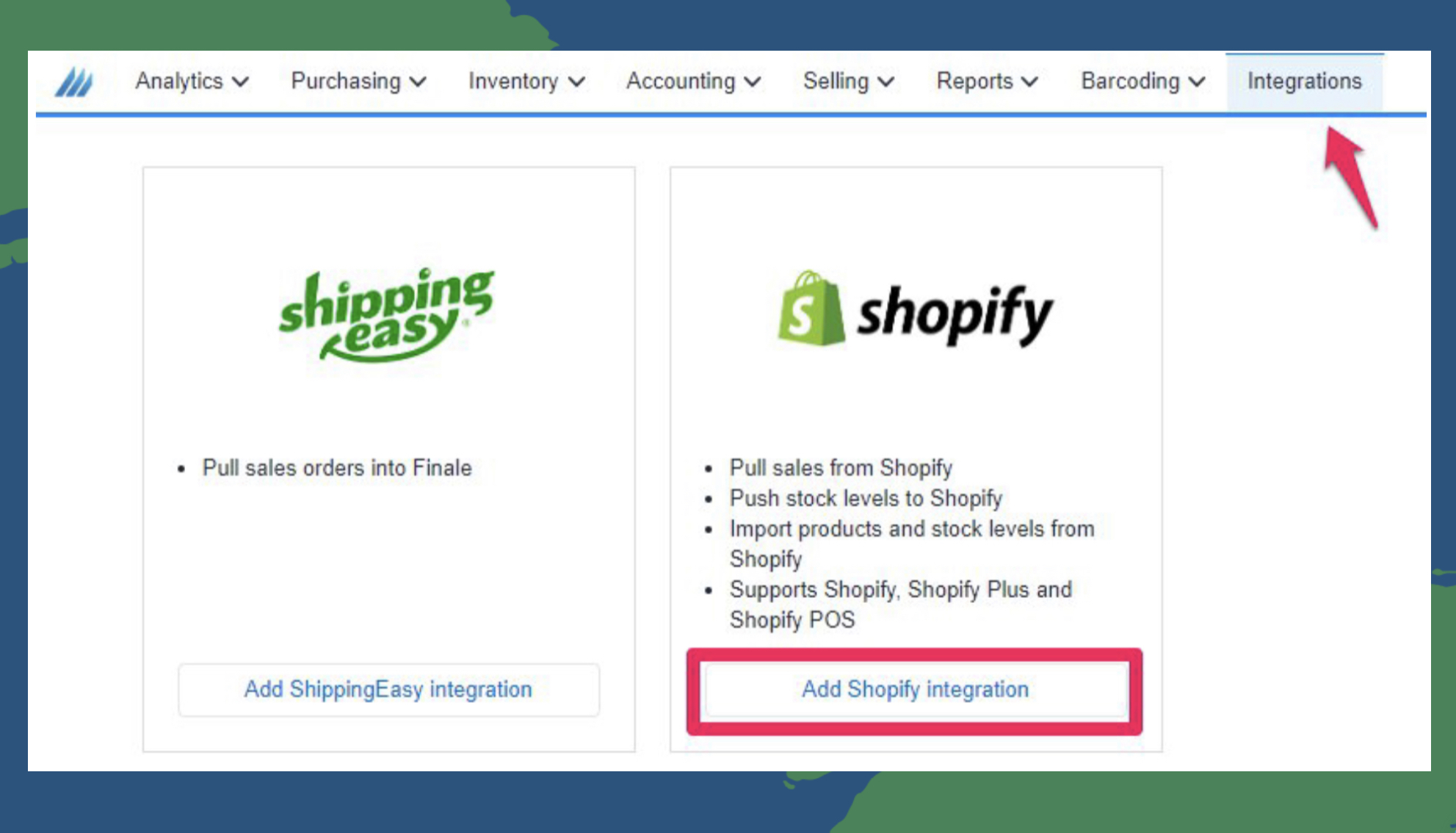Expand the Reports menu
The width and height of the screenshot is (1456, 833).
click(x=987, y=82)
